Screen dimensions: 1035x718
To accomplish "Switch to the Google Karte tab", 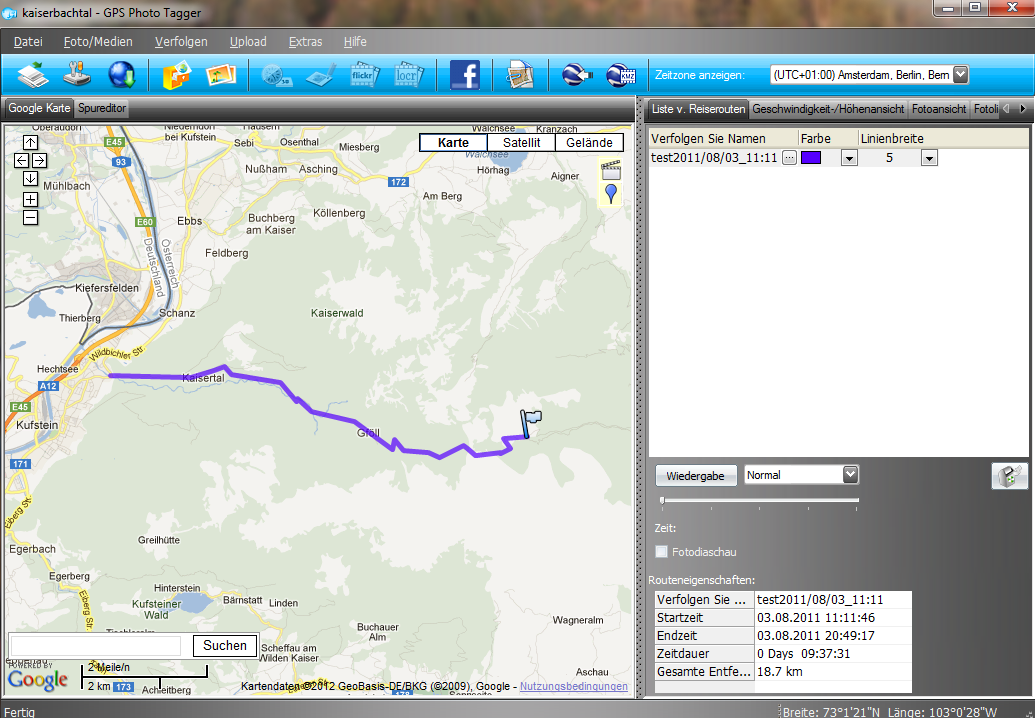I will coord(39,108).
